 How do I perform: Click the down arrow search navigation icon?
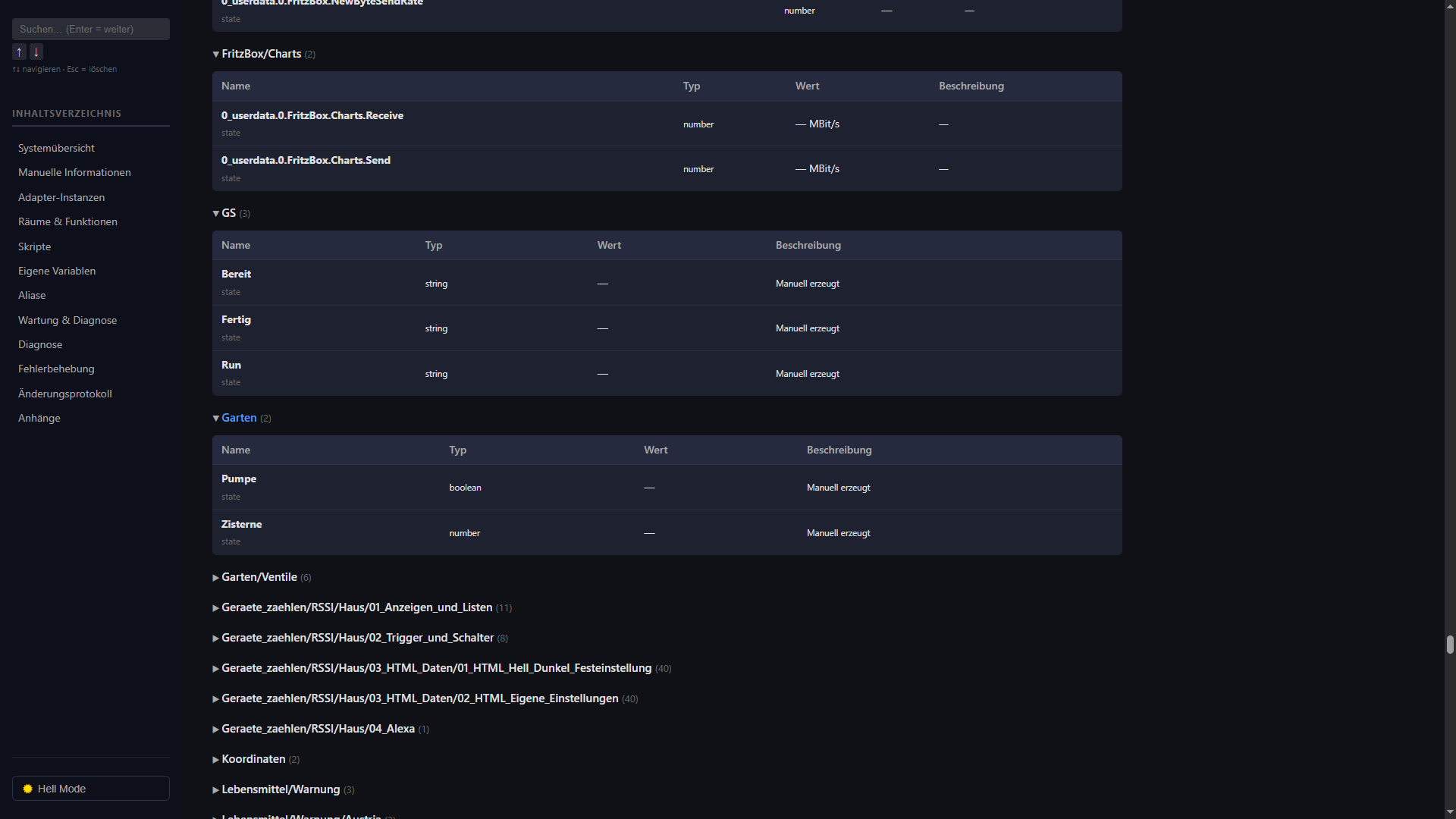[x=35, y=52]
